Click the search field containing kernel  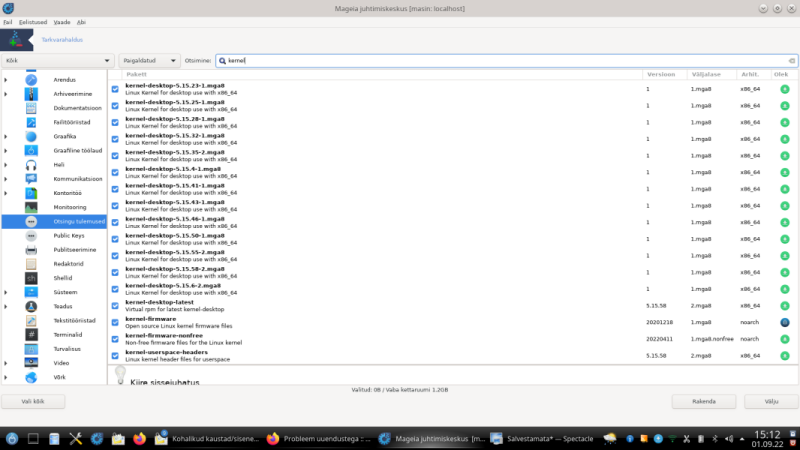click(500, 60)
